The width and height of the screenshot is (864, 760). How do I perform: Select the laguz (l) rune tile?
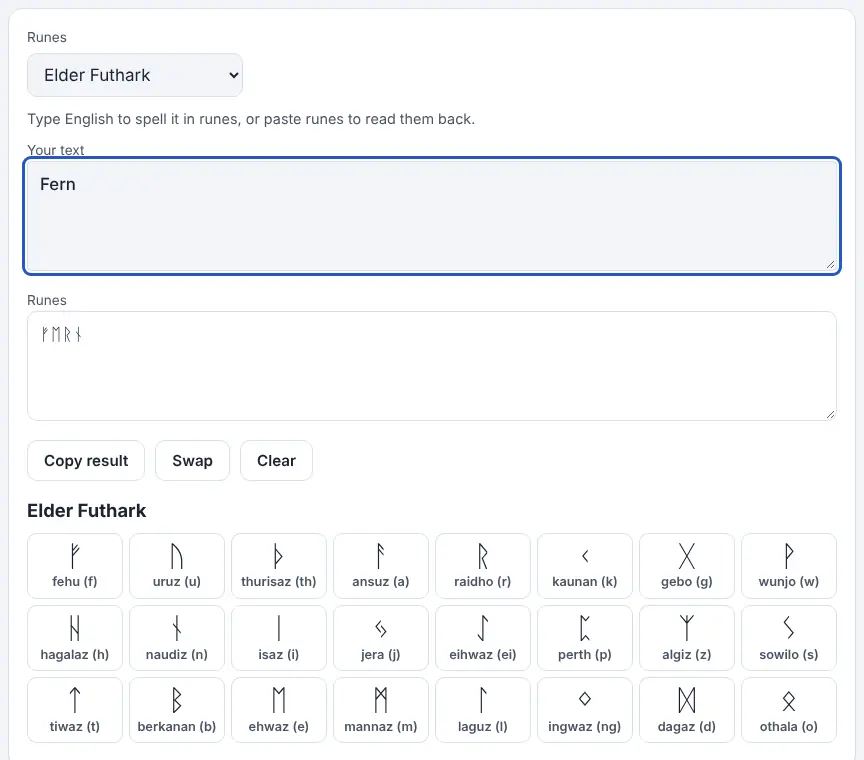(483, 710)
